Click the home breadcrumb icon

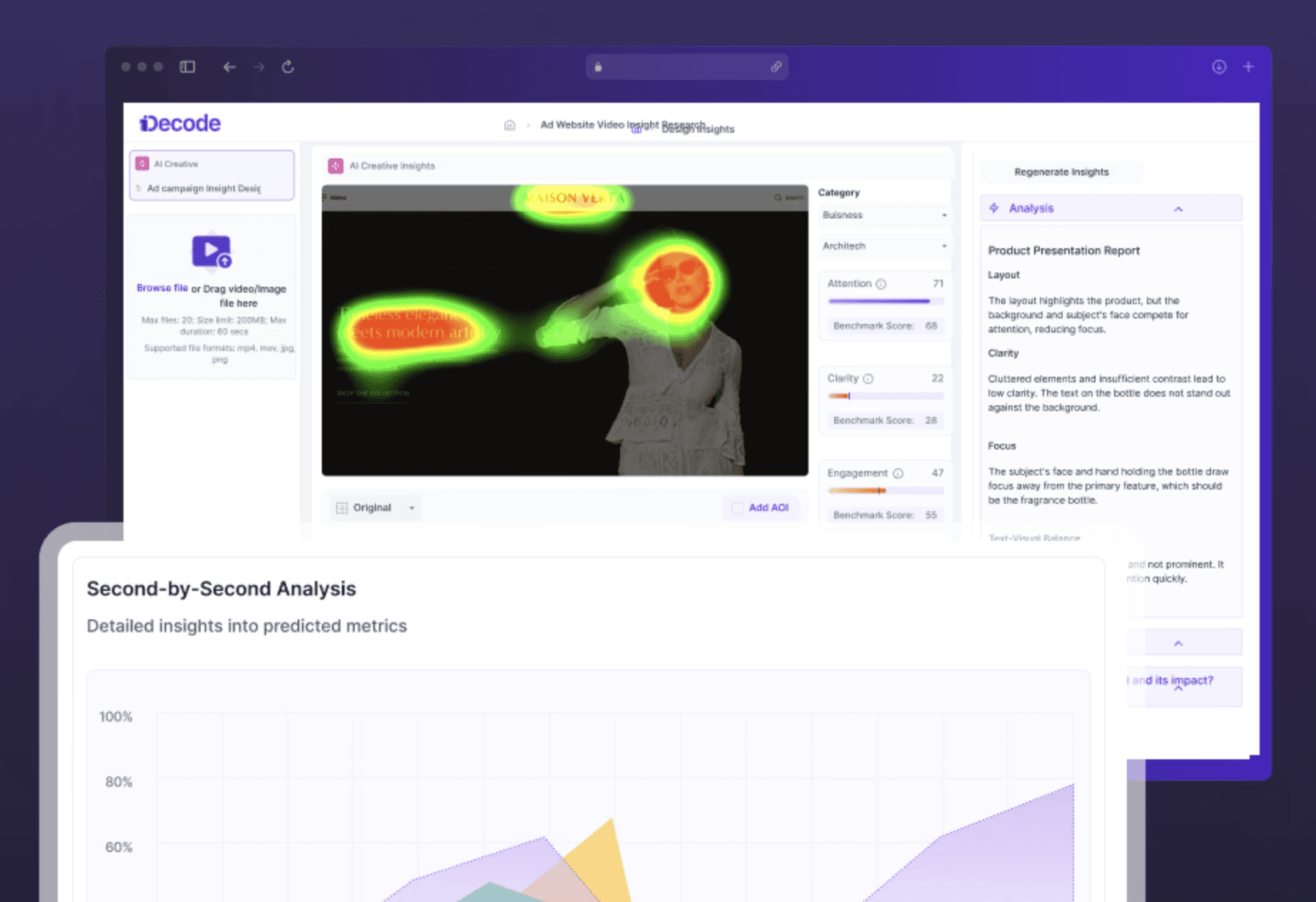(x=510, y=125)
